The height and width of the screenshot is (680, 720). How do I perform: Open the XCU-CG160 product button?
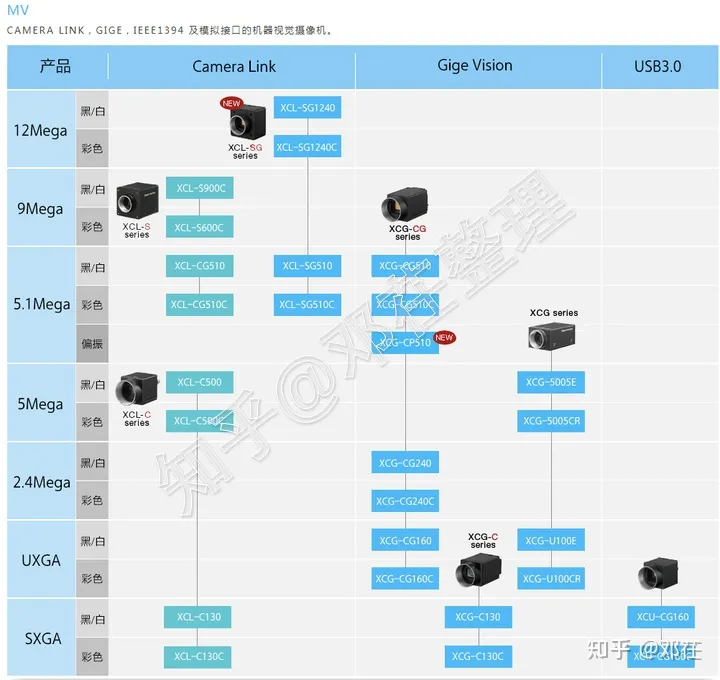click(659, 617)
